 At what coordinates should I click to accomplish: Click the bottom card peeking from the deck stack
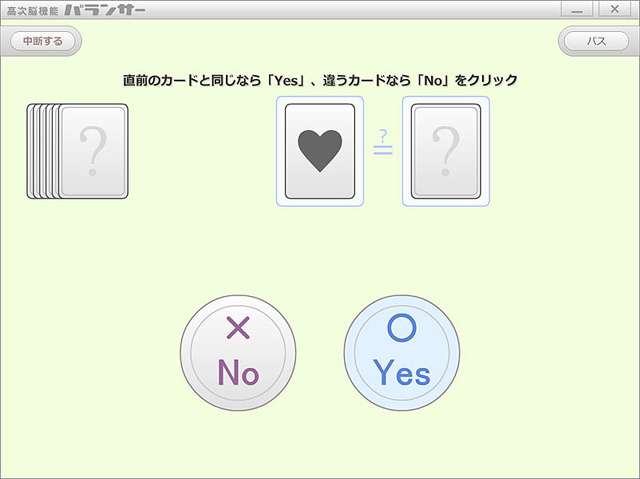(x=29, y=151)
